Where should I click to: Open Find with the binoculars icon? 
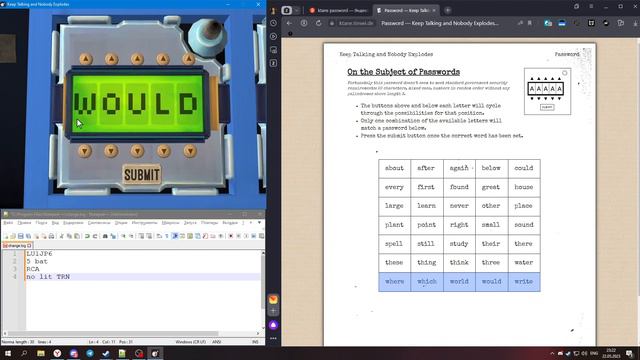tap(105, 236)
